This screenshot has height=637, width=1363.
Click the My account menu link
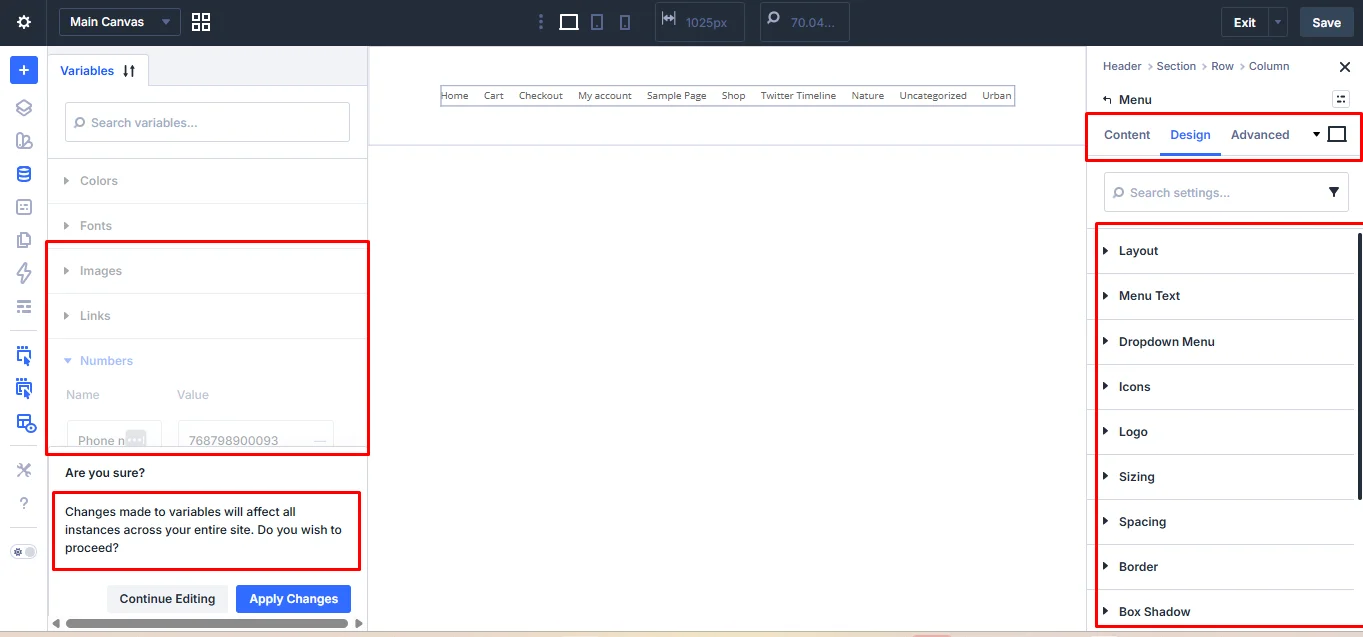point(605,96)
